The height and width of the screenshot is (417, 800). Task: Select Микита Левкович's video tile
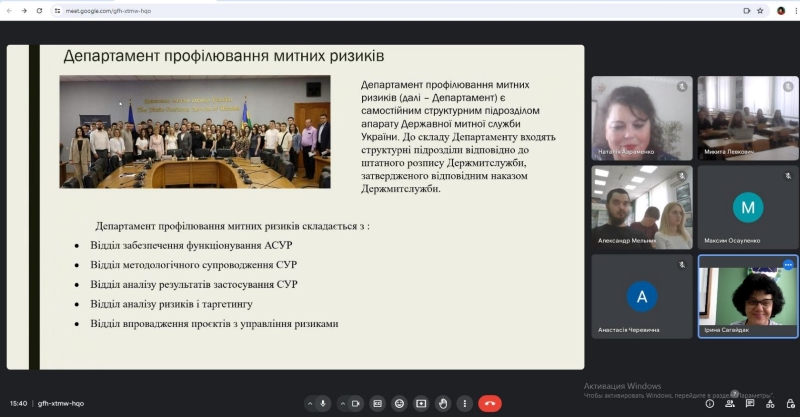pos(748,118)
